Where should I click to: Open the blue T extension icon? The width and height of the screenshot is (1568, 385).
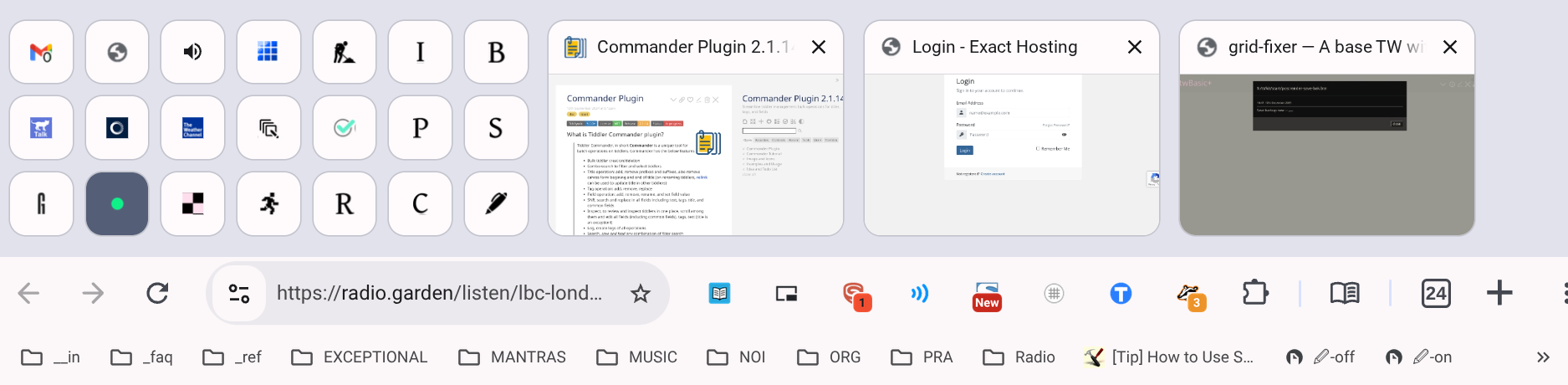coord(1121,293)
